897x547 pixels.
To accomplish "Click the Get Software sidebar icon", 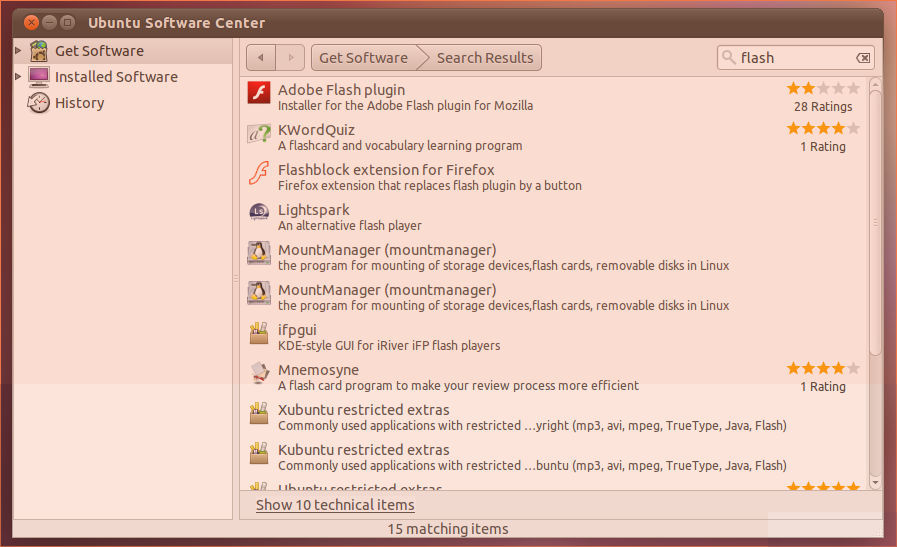I will 39,51.
